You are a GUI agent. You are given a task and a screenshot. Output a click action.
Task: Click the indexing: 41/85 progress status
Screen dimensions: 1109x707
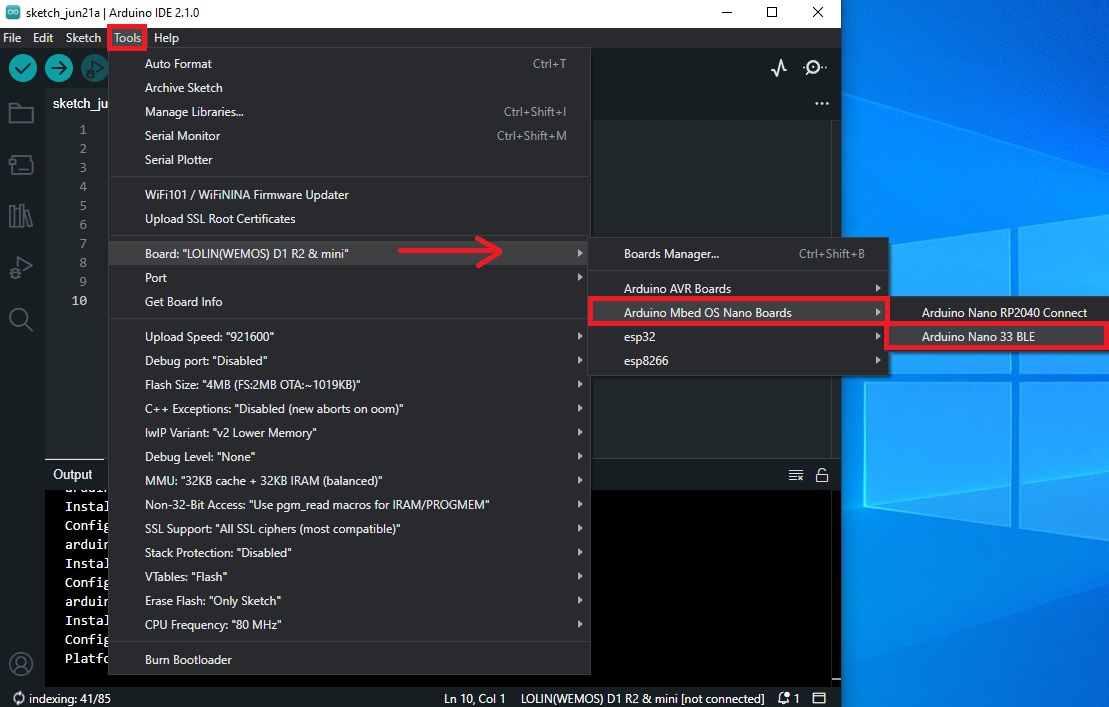tap(62, 699)
